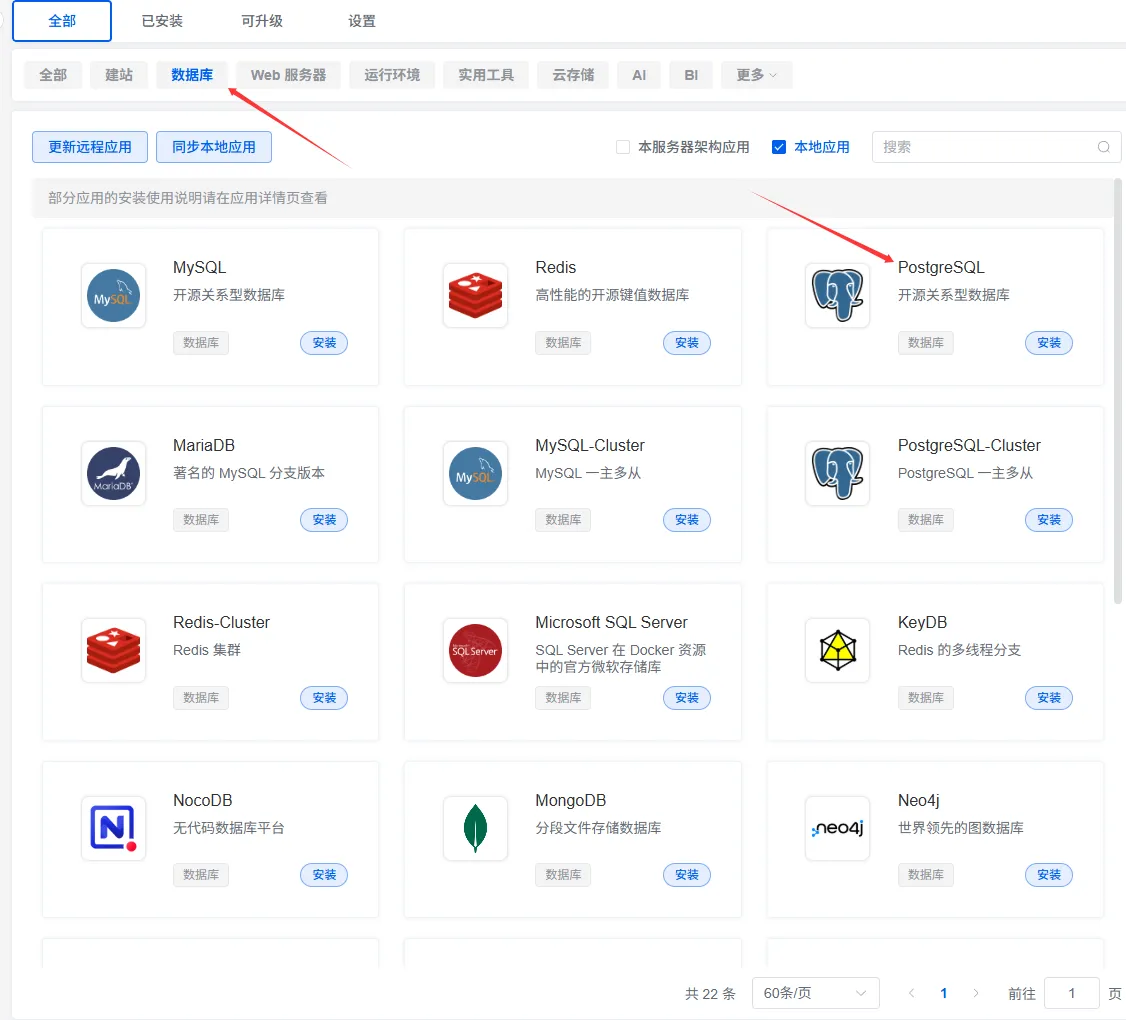Open the 60条/页 page size dropdown

click(x=815, y=993)
